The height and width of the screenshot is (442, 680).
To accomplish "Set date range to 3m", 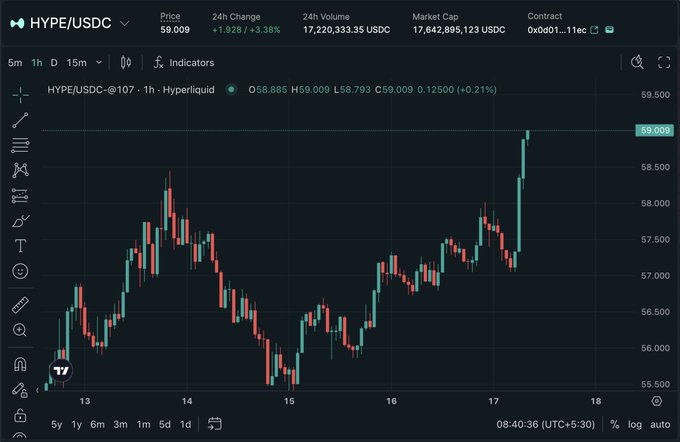I will pyautogui.click(x=120, y=424).
